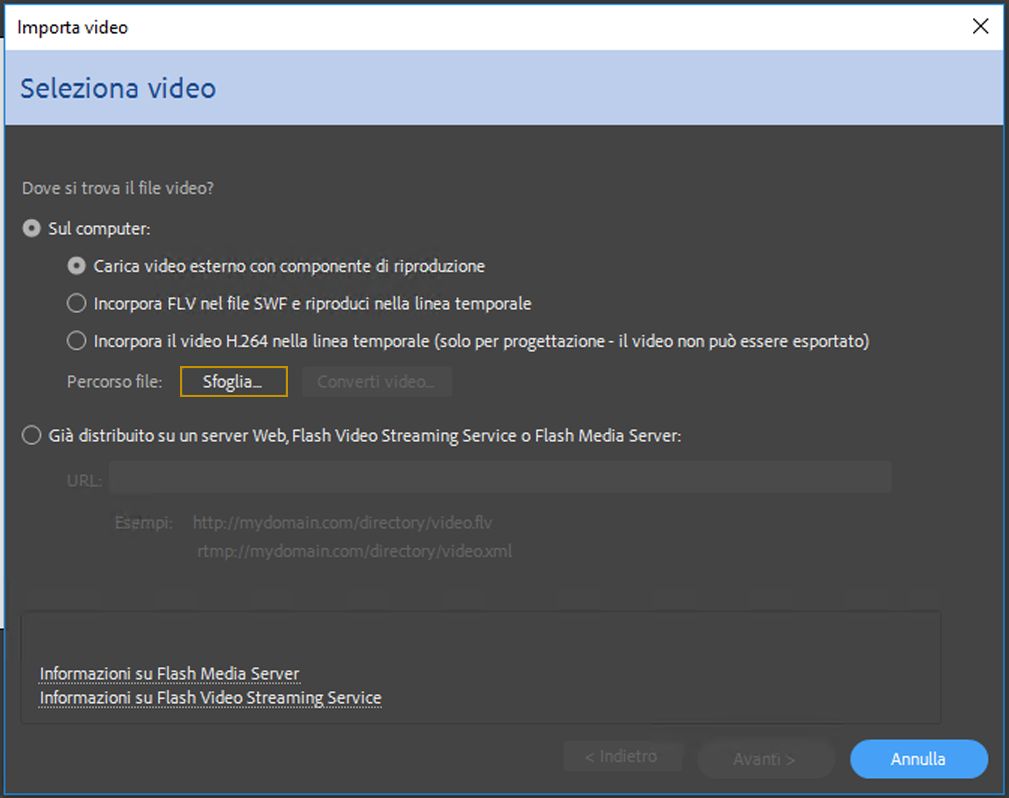Open 'Informazioni su Flash Media Server' link

169,674
